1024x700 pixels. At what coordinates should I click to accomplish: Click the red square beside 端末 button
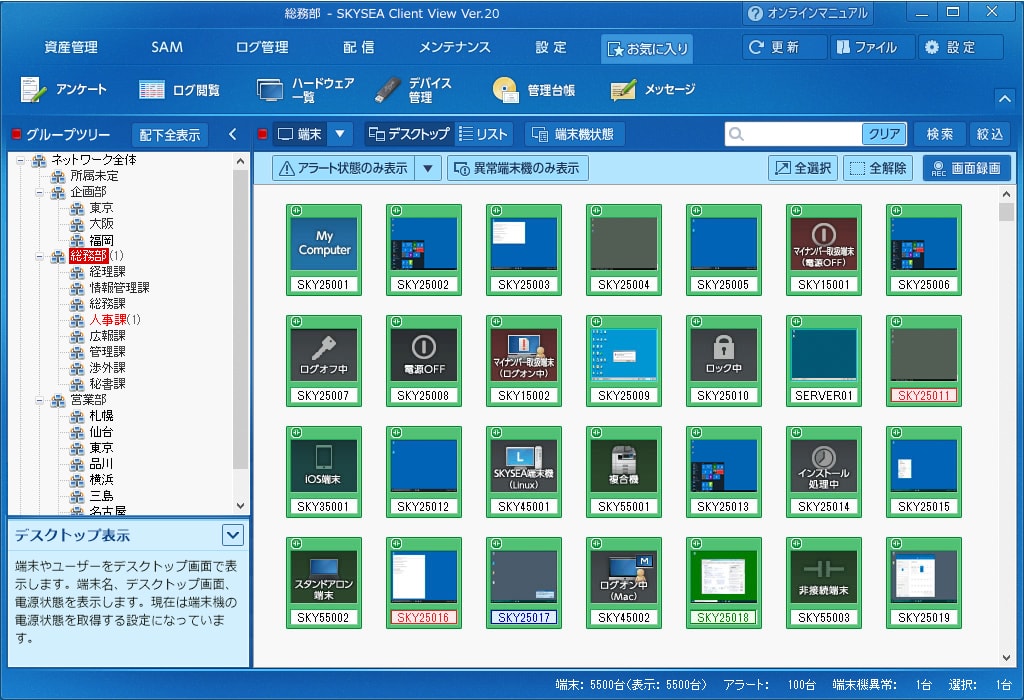coord(263,135)
